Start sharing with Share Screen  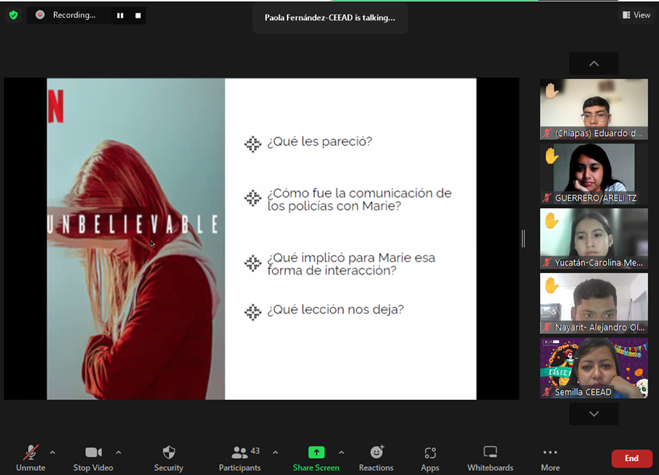(x=316, y=458)
